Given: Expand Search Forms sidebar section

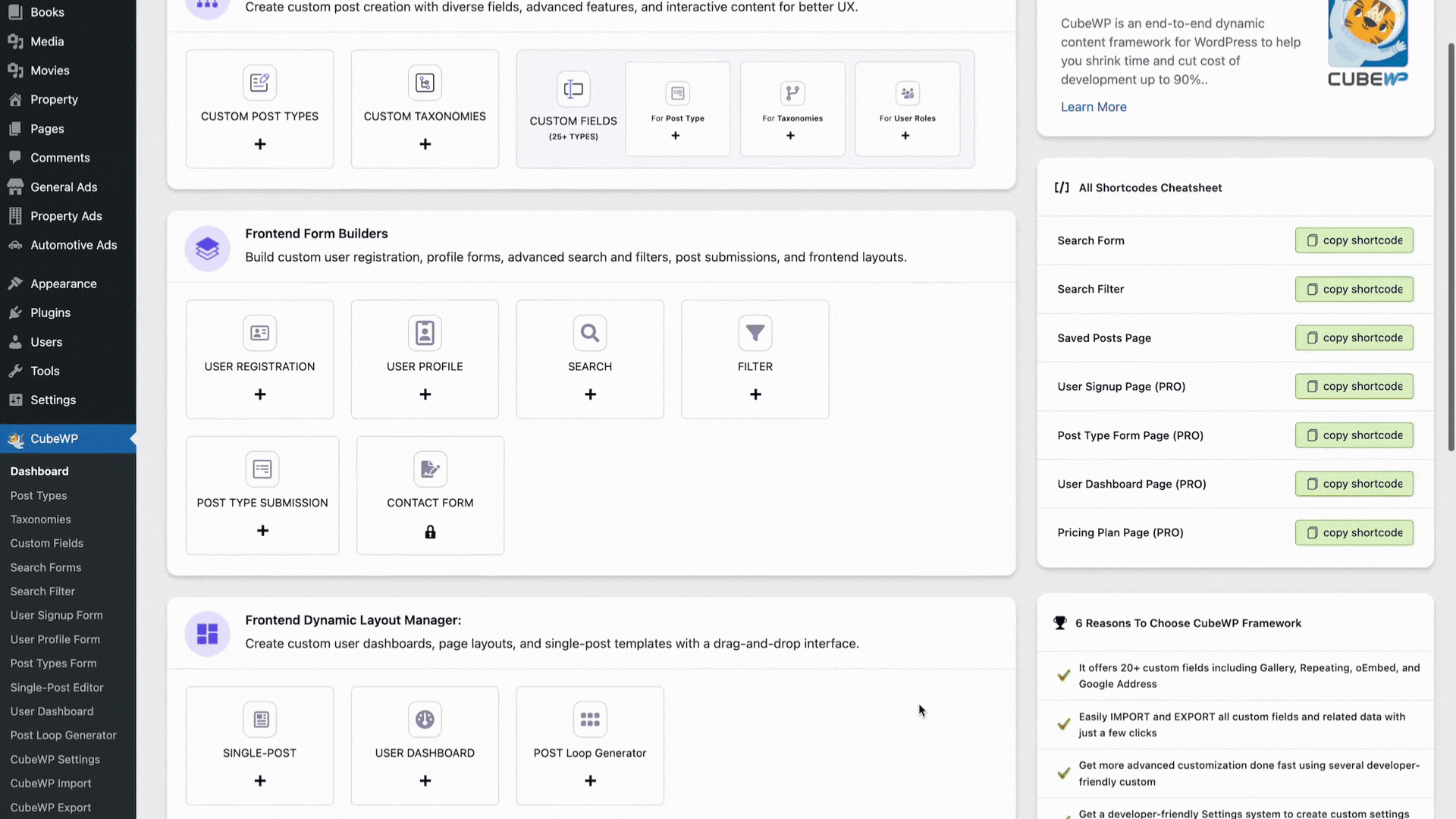Looking at the screenshot, I should (45, 567).
